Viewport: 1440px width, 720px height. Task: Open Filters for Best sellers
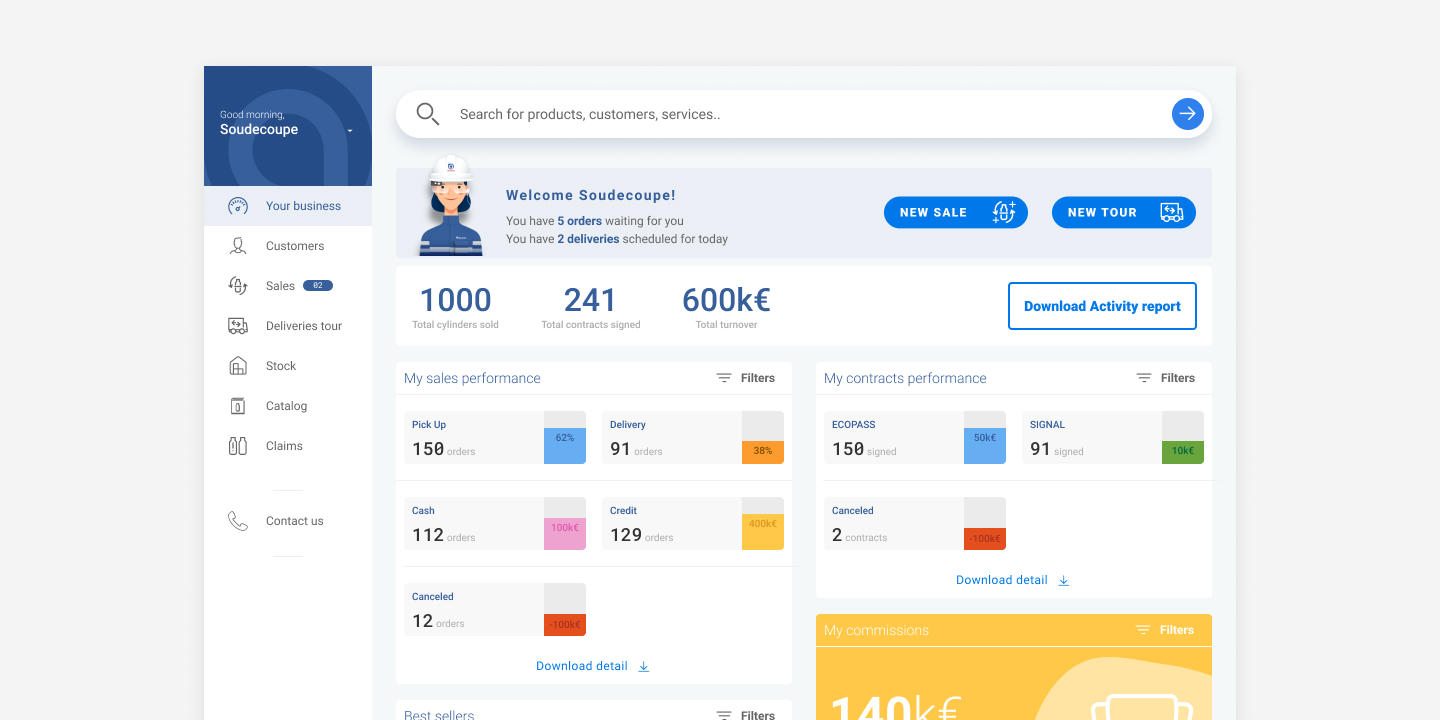tap(746, 715)
